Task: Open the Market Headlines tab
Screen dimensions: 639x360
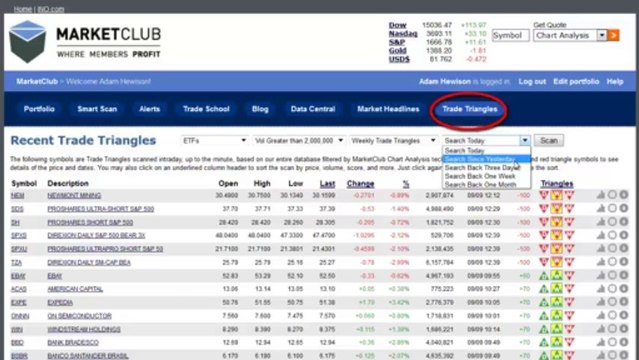Action: tap(388, 109)
